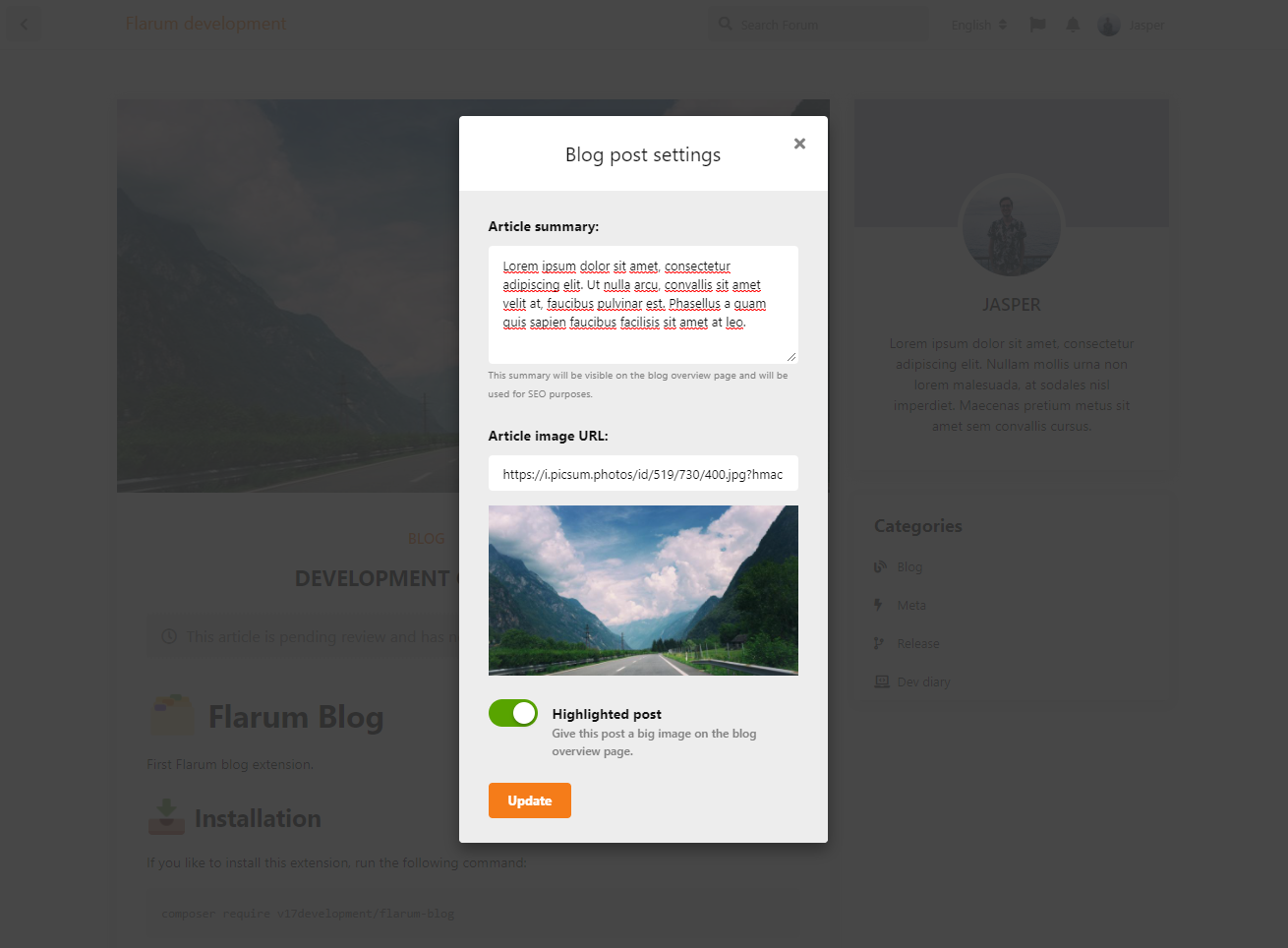Focus the Article summary text area

643,304
